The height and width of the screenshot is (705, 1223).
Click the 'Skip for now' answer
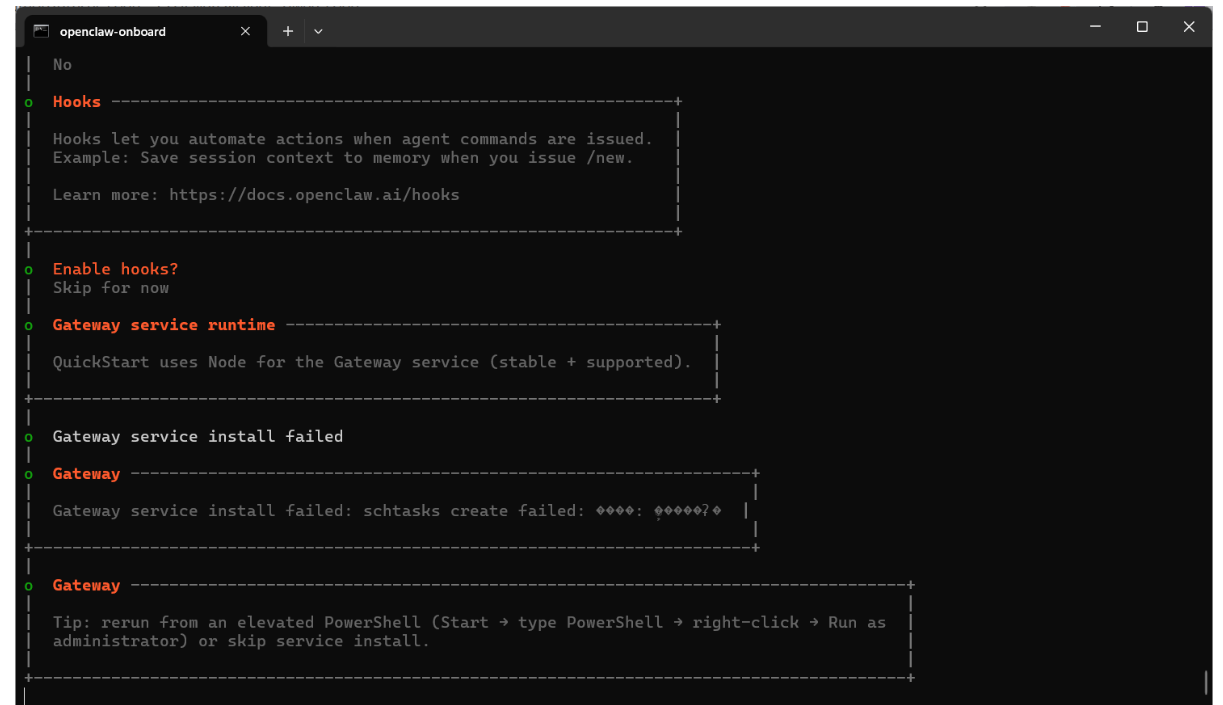click(111, 288)
